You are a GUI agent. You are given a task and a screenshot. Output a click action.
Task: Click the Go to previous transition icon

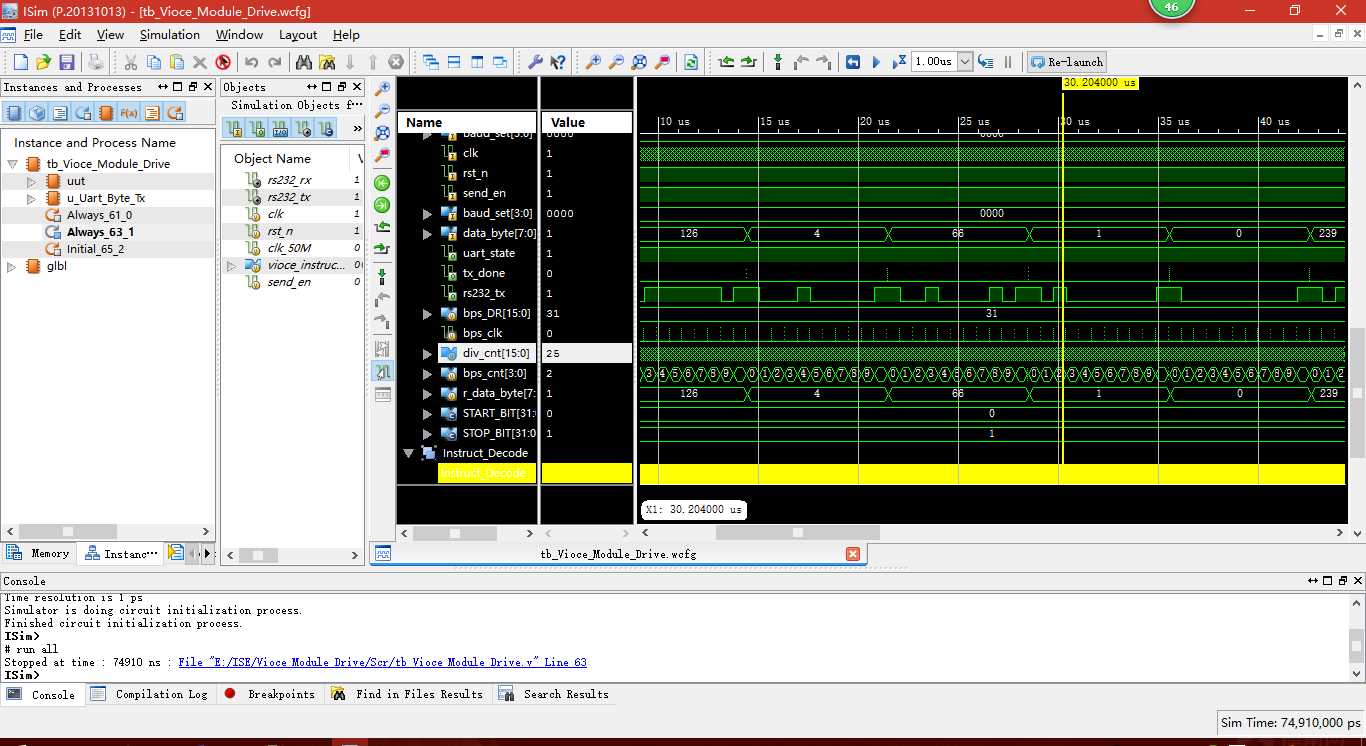click(x=726, y=62)
